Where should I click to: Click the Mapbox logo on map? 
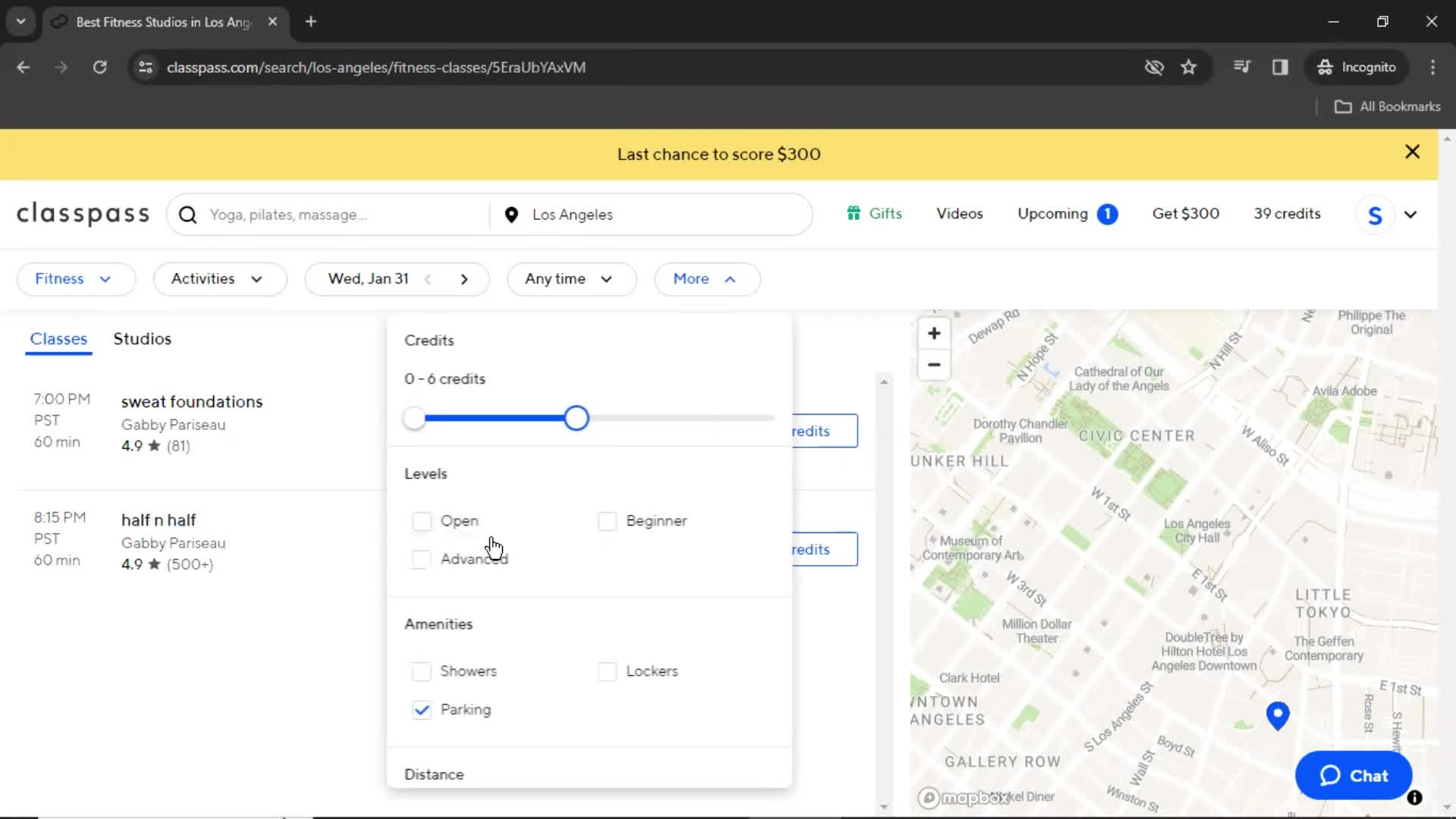tap(965, 798)
